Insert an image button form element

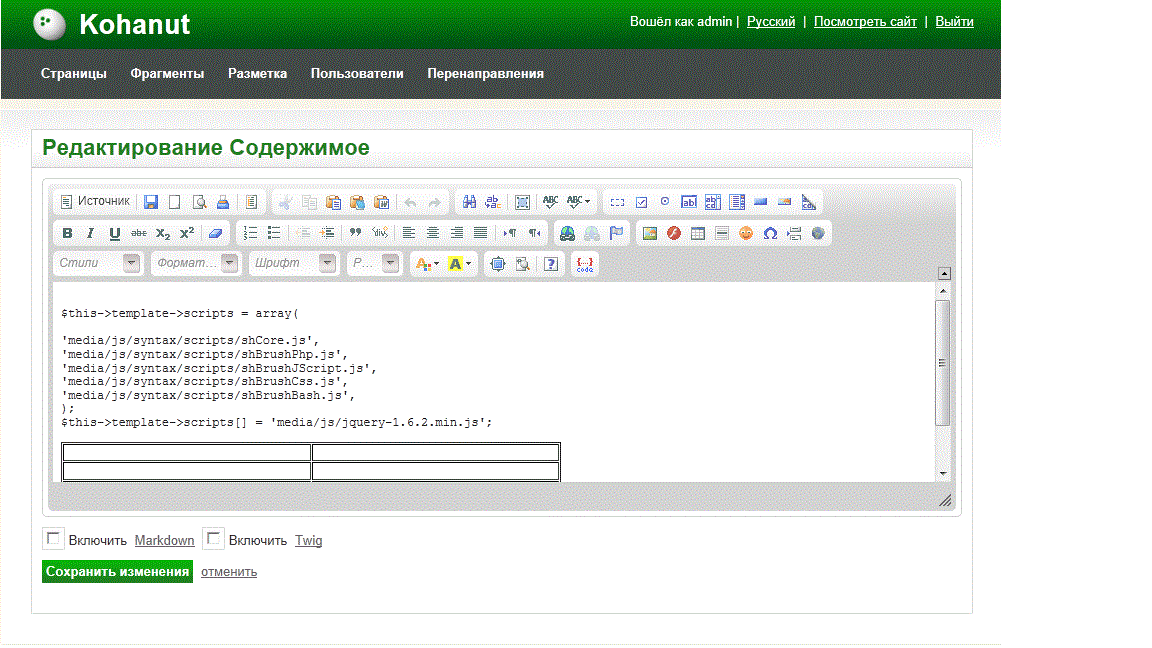coord(785,202)
